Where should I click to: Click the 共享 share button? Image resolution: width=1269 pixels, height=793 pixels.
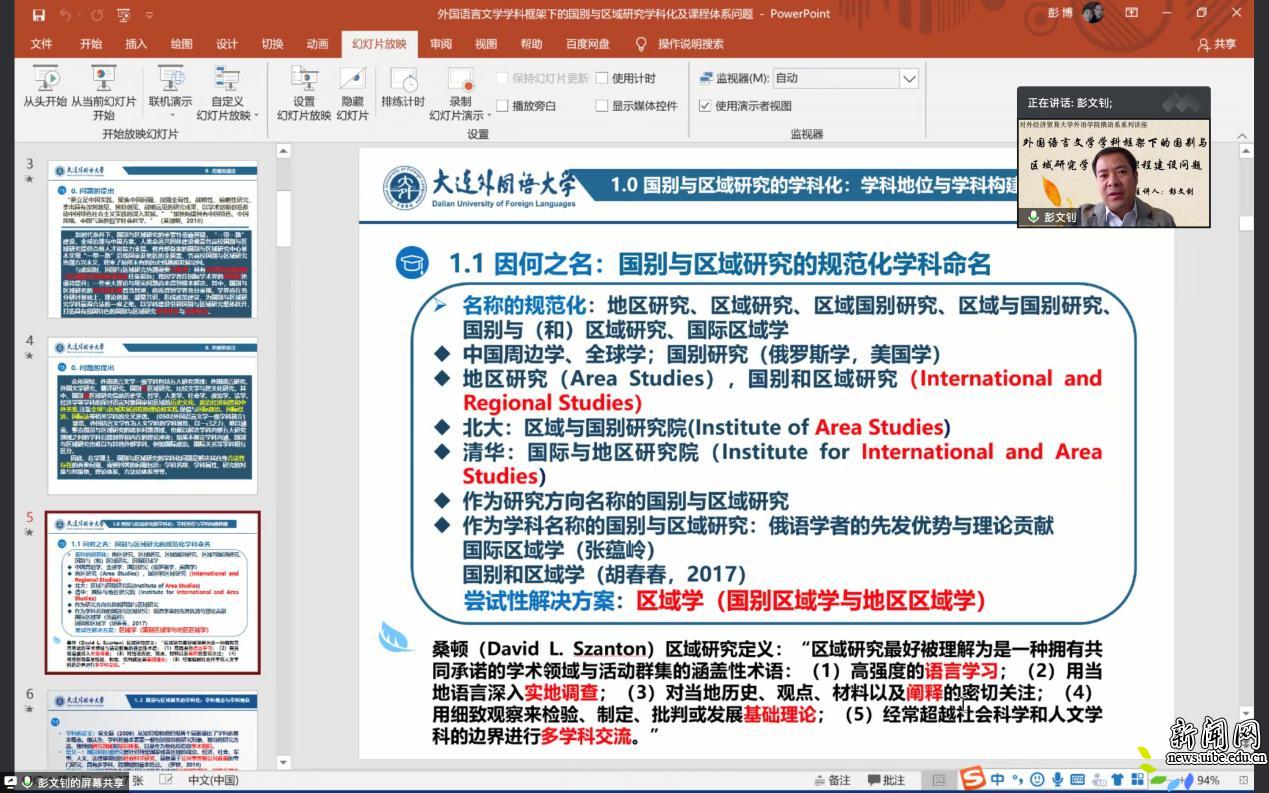[1217, 44]
